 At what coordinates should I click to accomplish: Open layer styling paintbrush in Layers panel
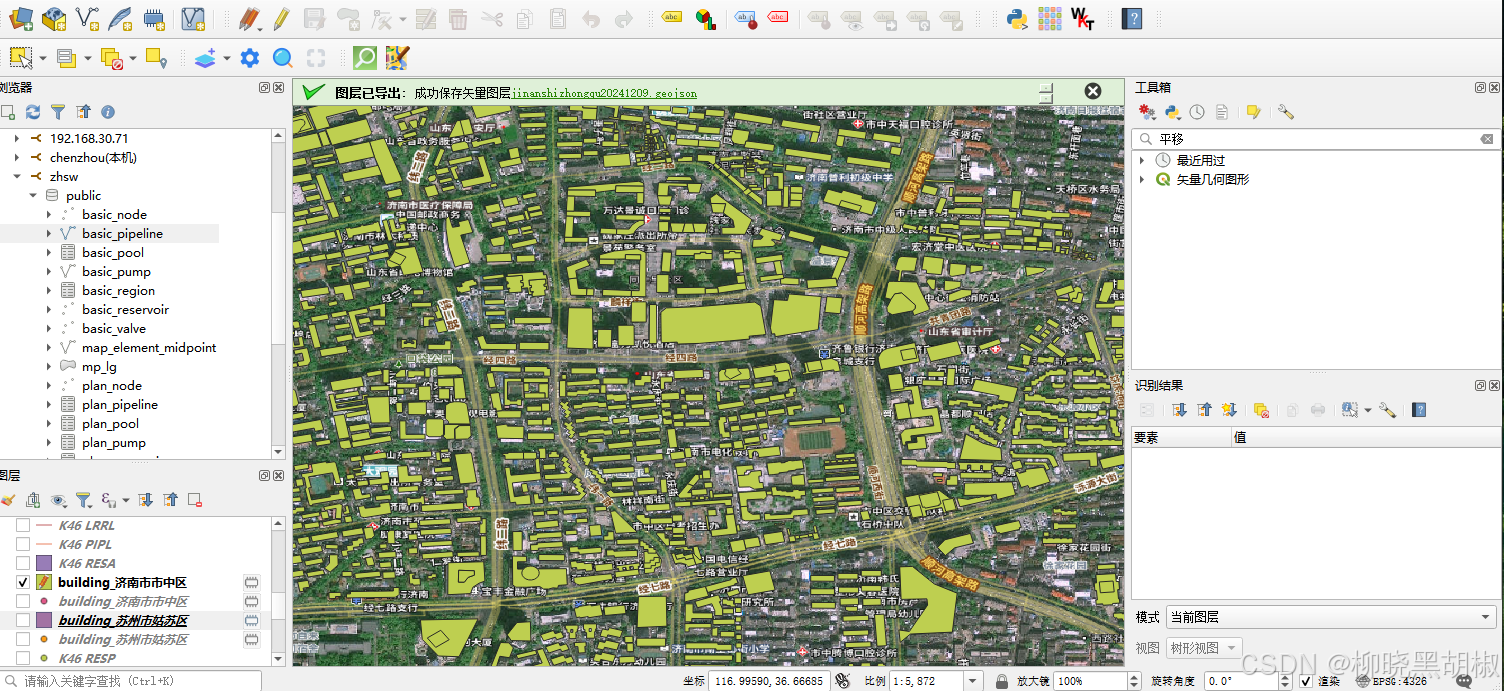(8, 499)
